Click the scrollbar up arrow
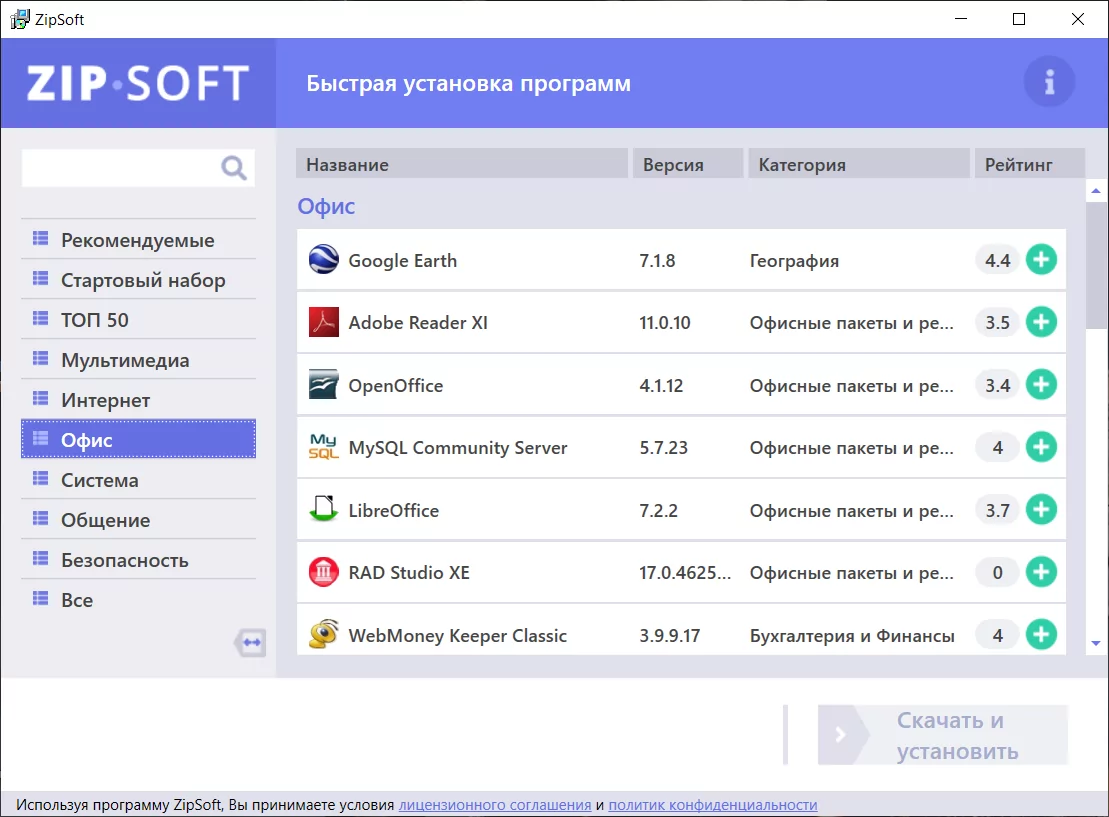The height and width of the screenshot is (817, 1109). [1096, 191]
